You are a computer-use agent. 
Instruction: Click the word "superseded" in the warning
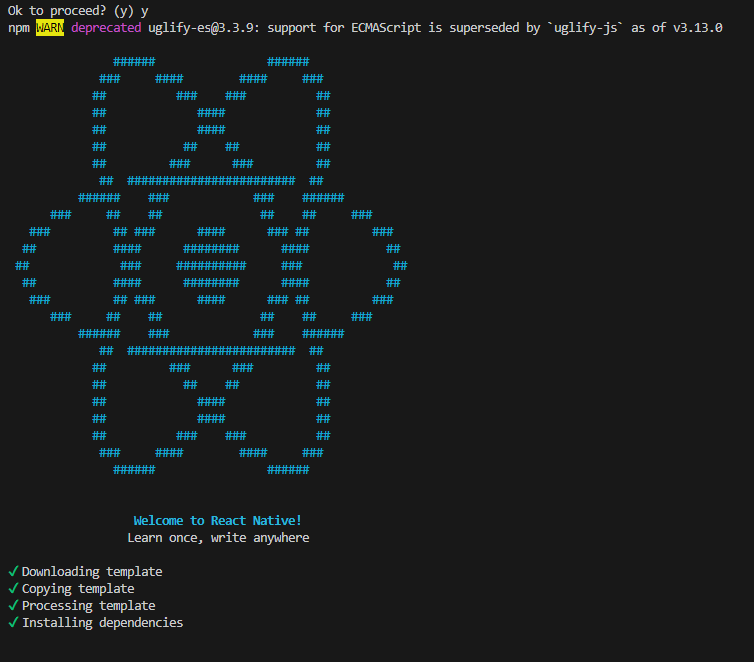[484, 28]
